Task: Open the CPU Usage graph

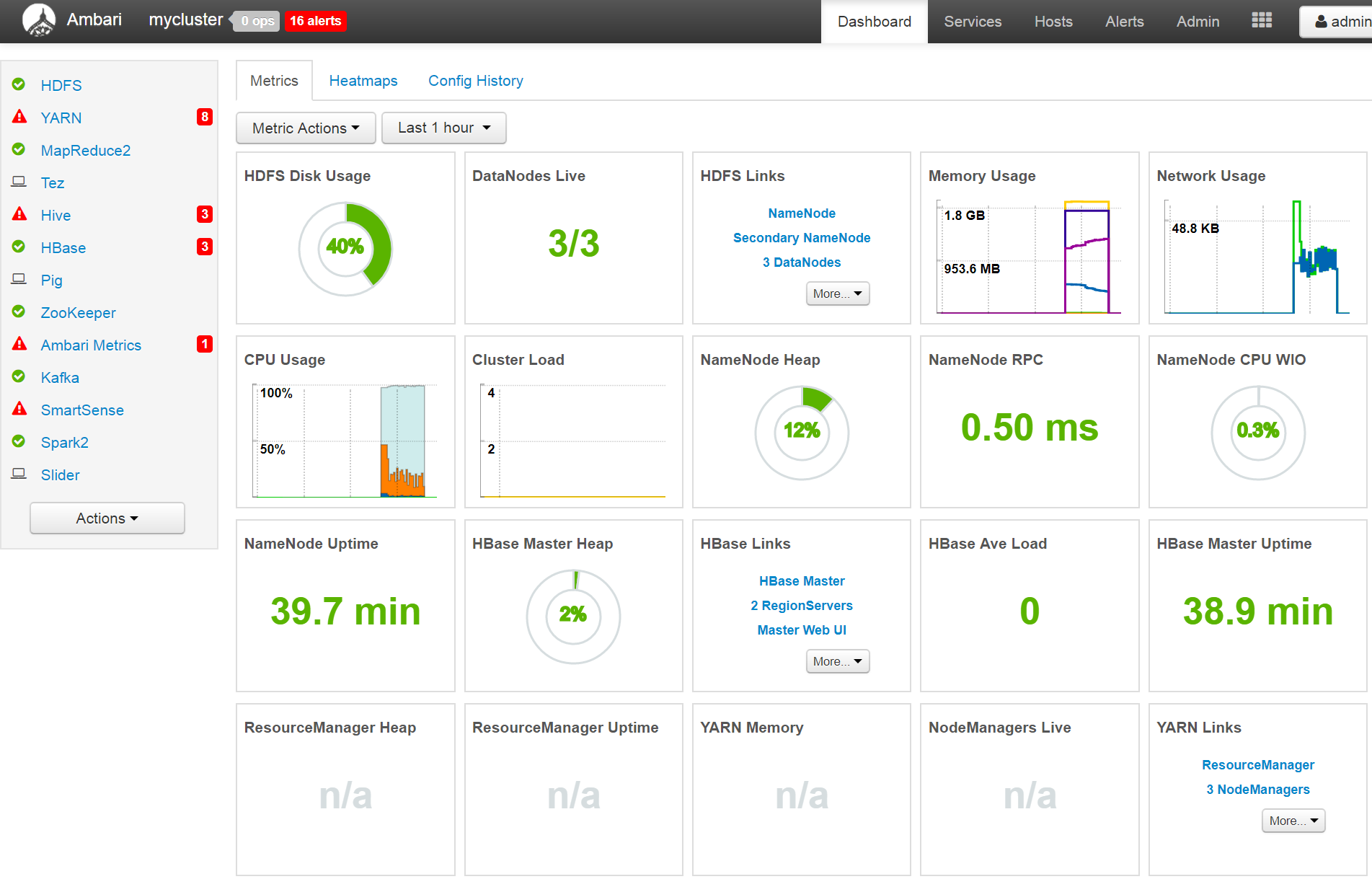Action: click(x=345, y=441)
